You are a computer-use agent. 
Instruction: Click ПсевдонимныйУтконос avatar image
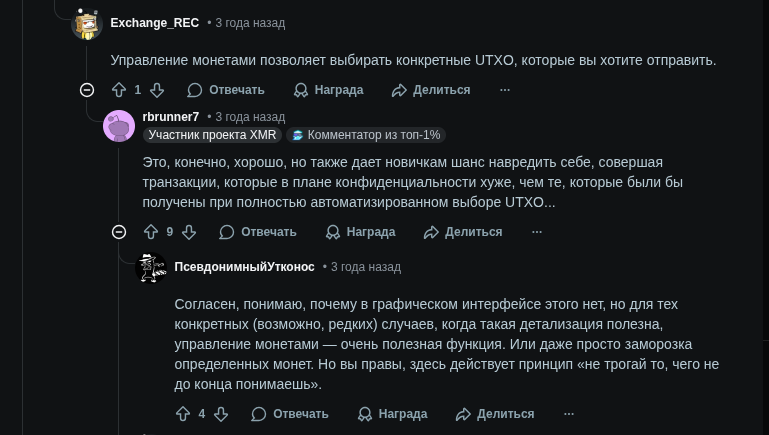151,268
